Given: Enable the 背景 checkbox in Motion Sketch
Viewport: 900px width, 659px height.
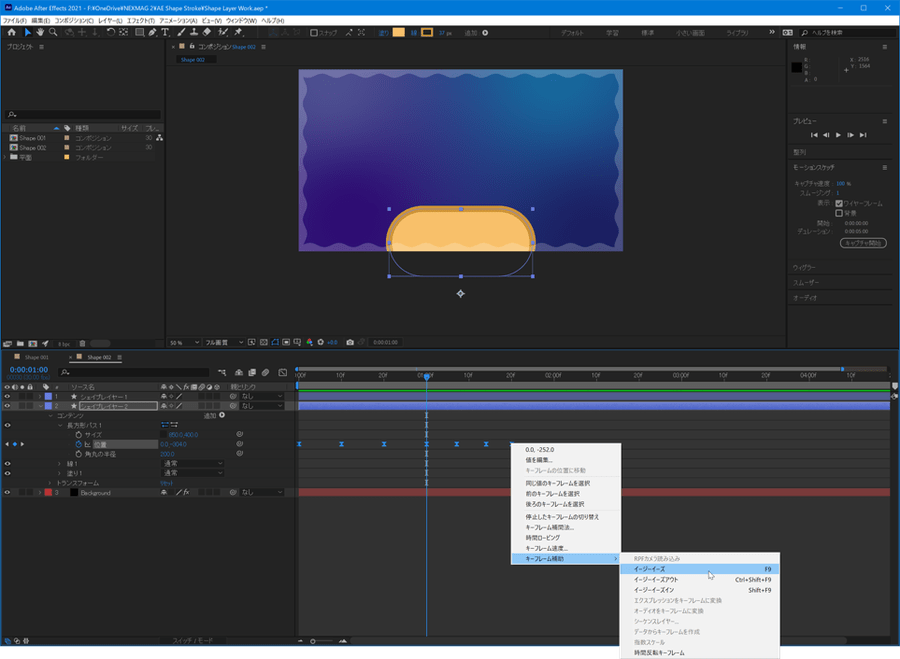Looking at the screenshot, I should 839,212.
